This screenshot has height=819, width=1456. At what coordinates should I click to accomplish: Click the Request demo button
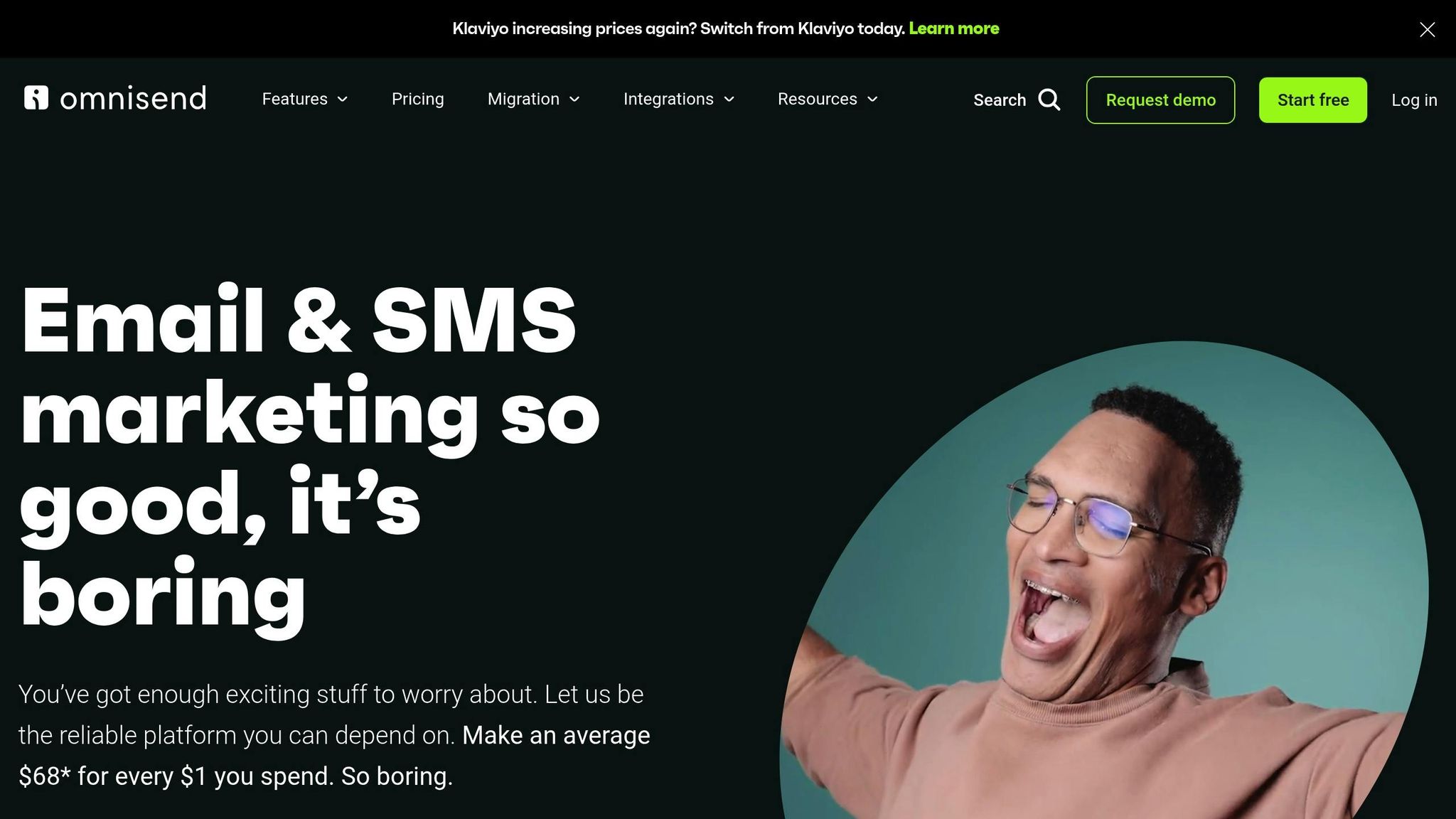coord(1160,100)
